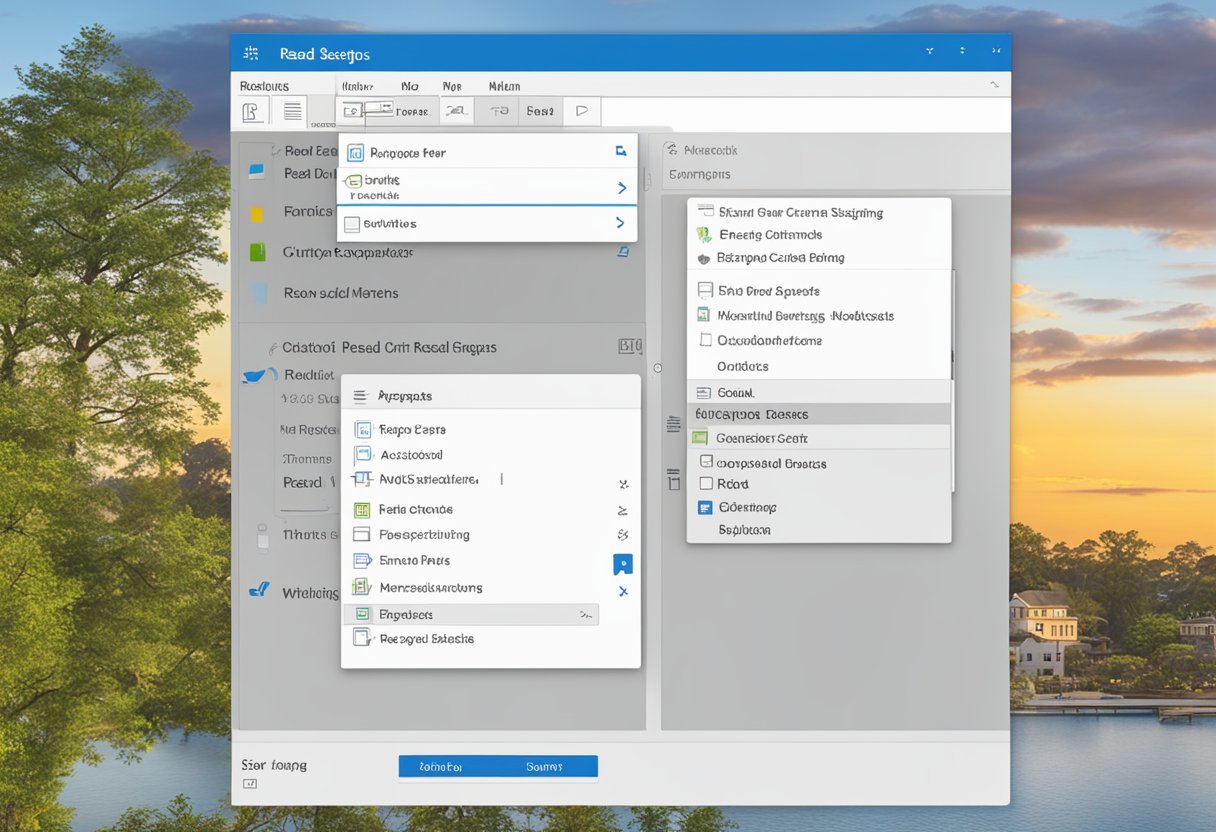Click the grid icon in the title bar
The width and height of the screenshot is (1216, 832).
click(x=251, y=53)
